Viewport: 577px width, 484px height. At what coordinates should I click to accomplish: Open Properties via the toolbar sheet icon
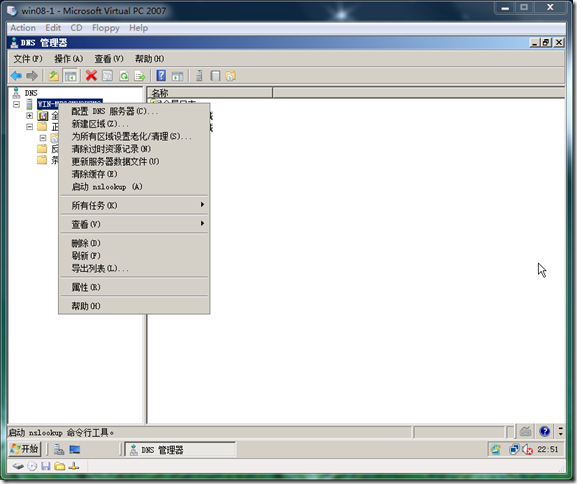click(x=107, y=76)
